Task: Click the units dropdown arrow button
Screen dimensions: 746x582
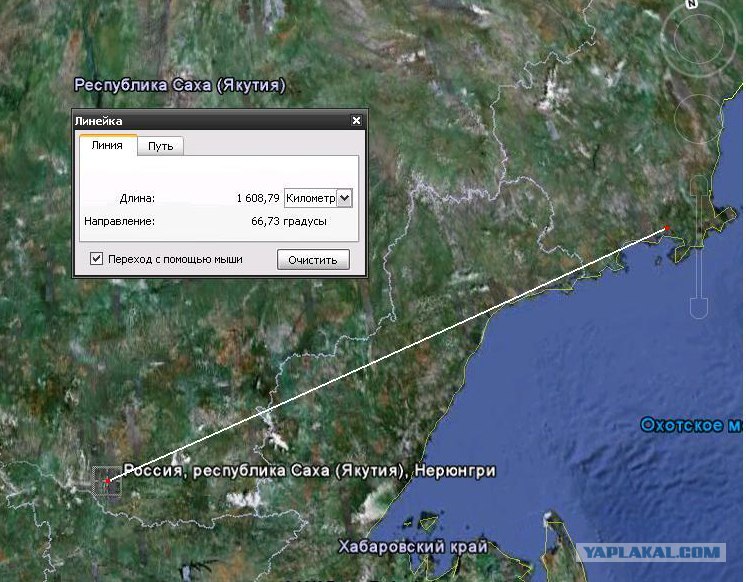Action: click(344, 198)
